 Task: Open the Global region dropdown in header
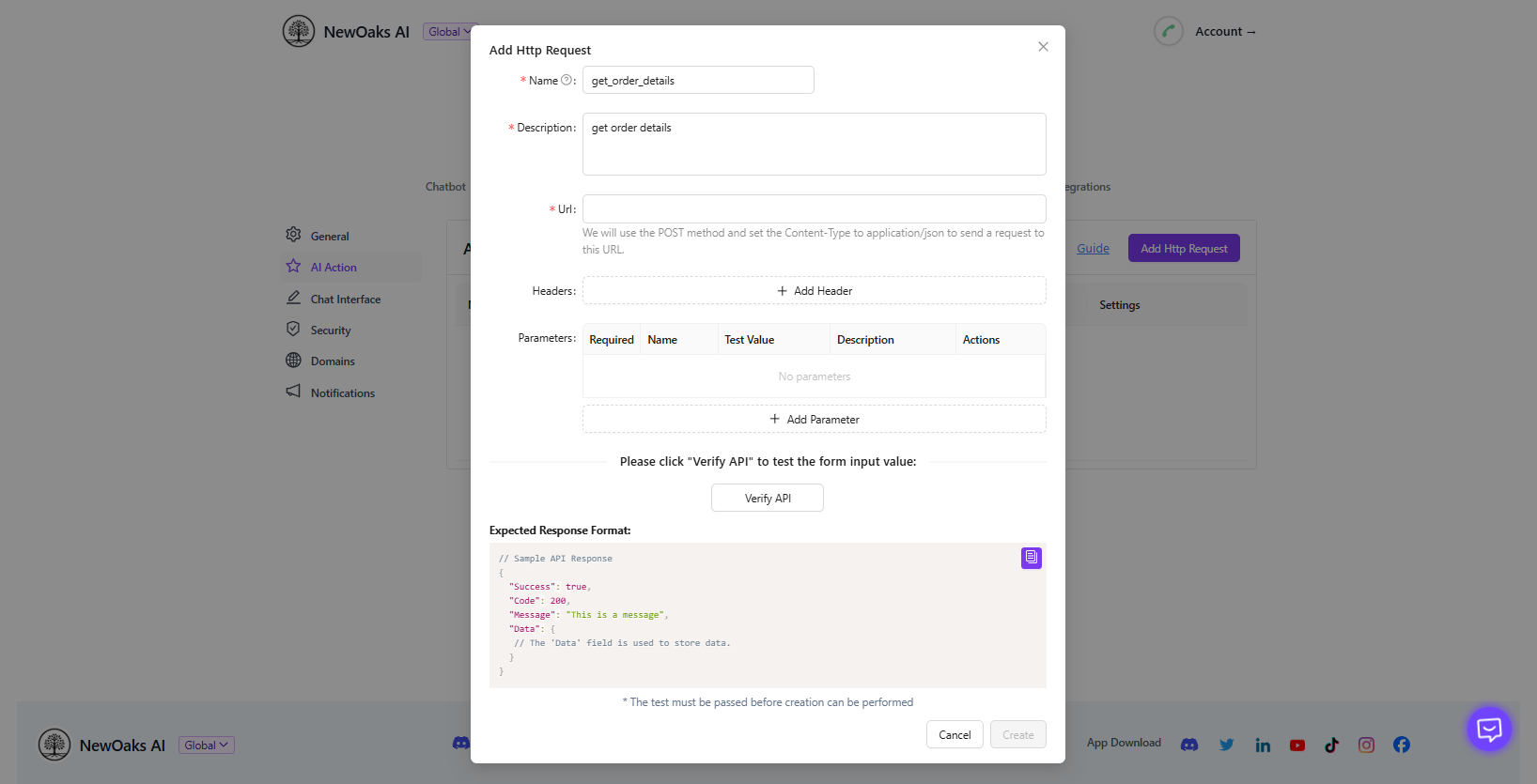(450, 32)
